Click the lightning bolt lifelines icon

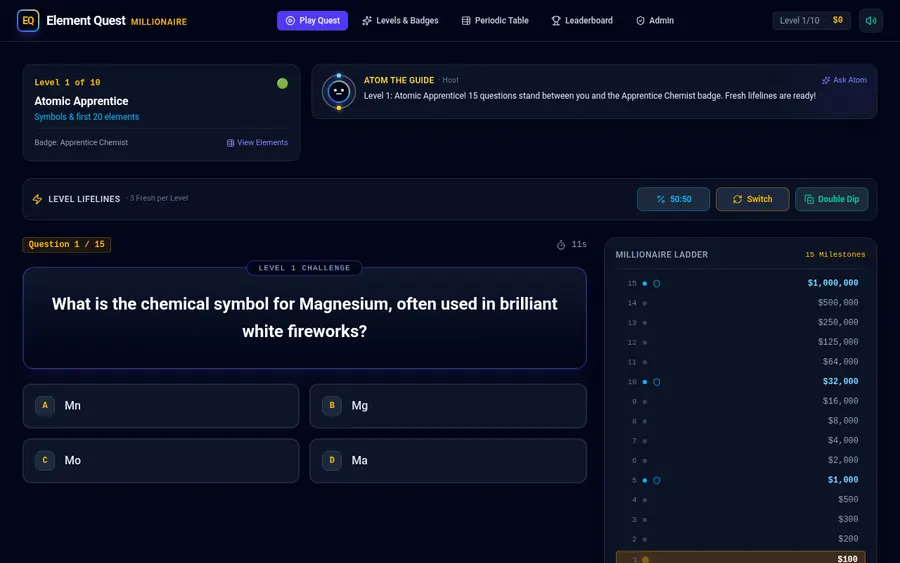click(x=37, y=199)
